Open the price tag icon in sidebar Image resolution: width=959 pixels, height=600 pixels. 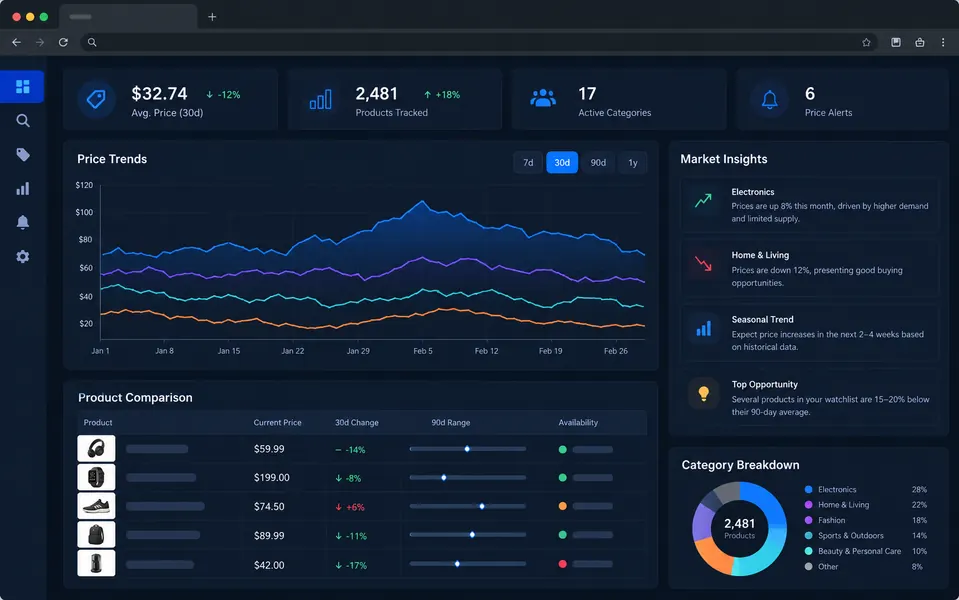pyautogui.click(x=23, y=154)
